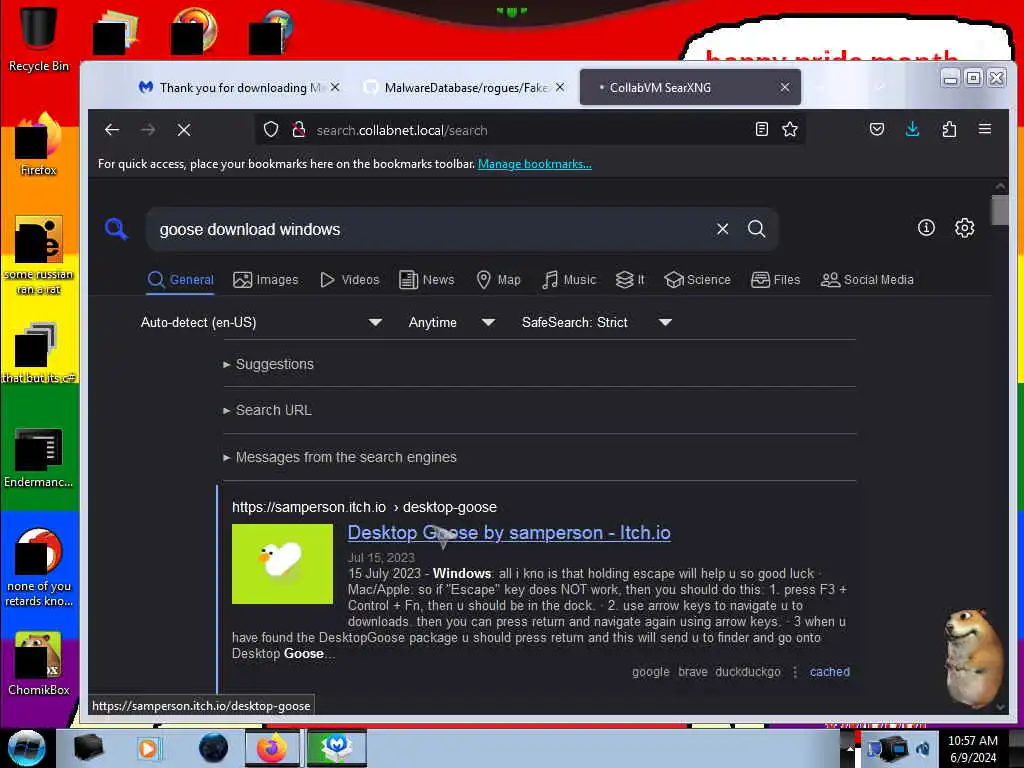Screen dimensions: 1024x768
Task: Open the media player taskbar icon
Action: 148,748
